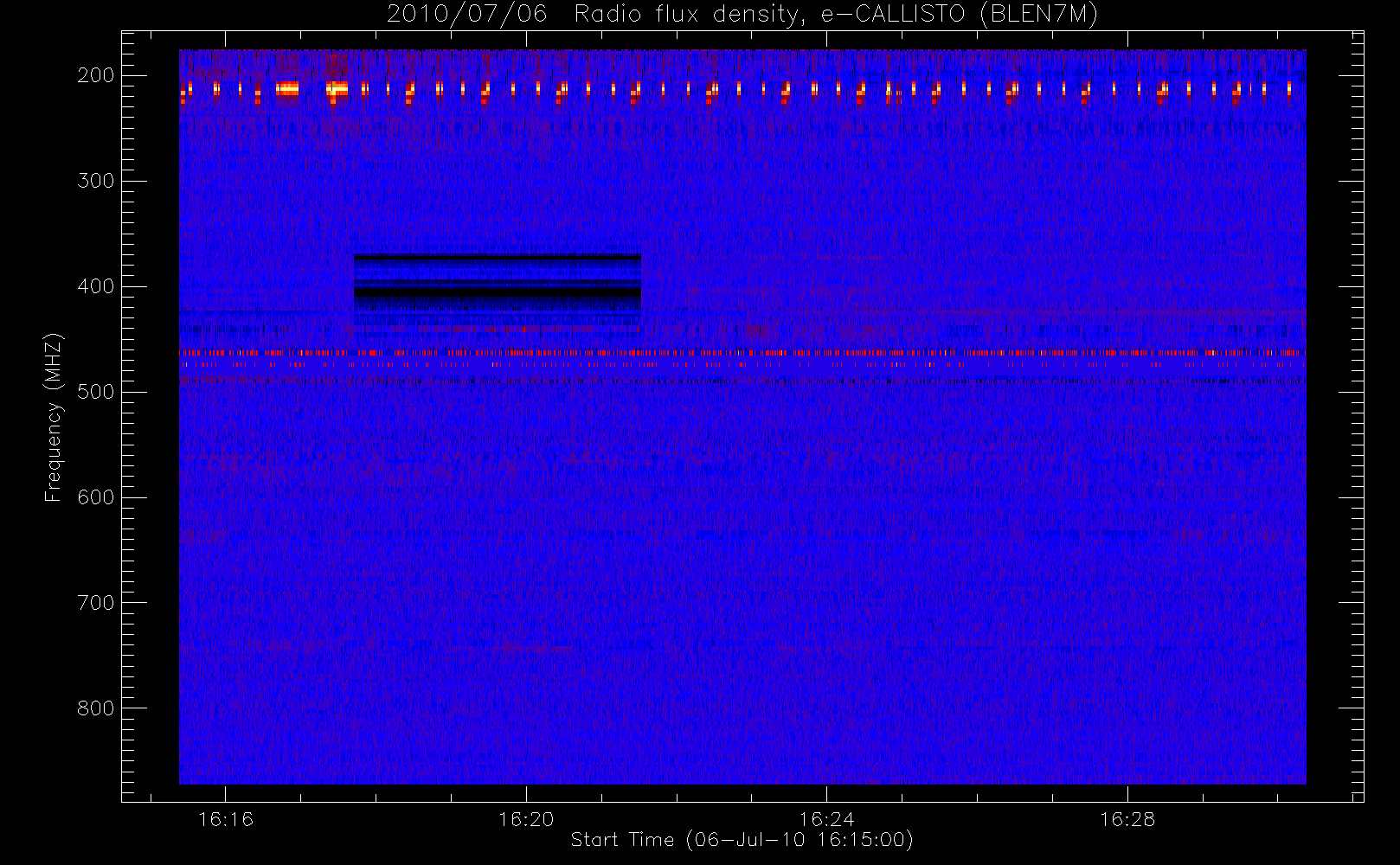This screenshot has width=1400, height=865.
Task: Click the 300 frequency tick label
Action: click(x=96, y=181)
